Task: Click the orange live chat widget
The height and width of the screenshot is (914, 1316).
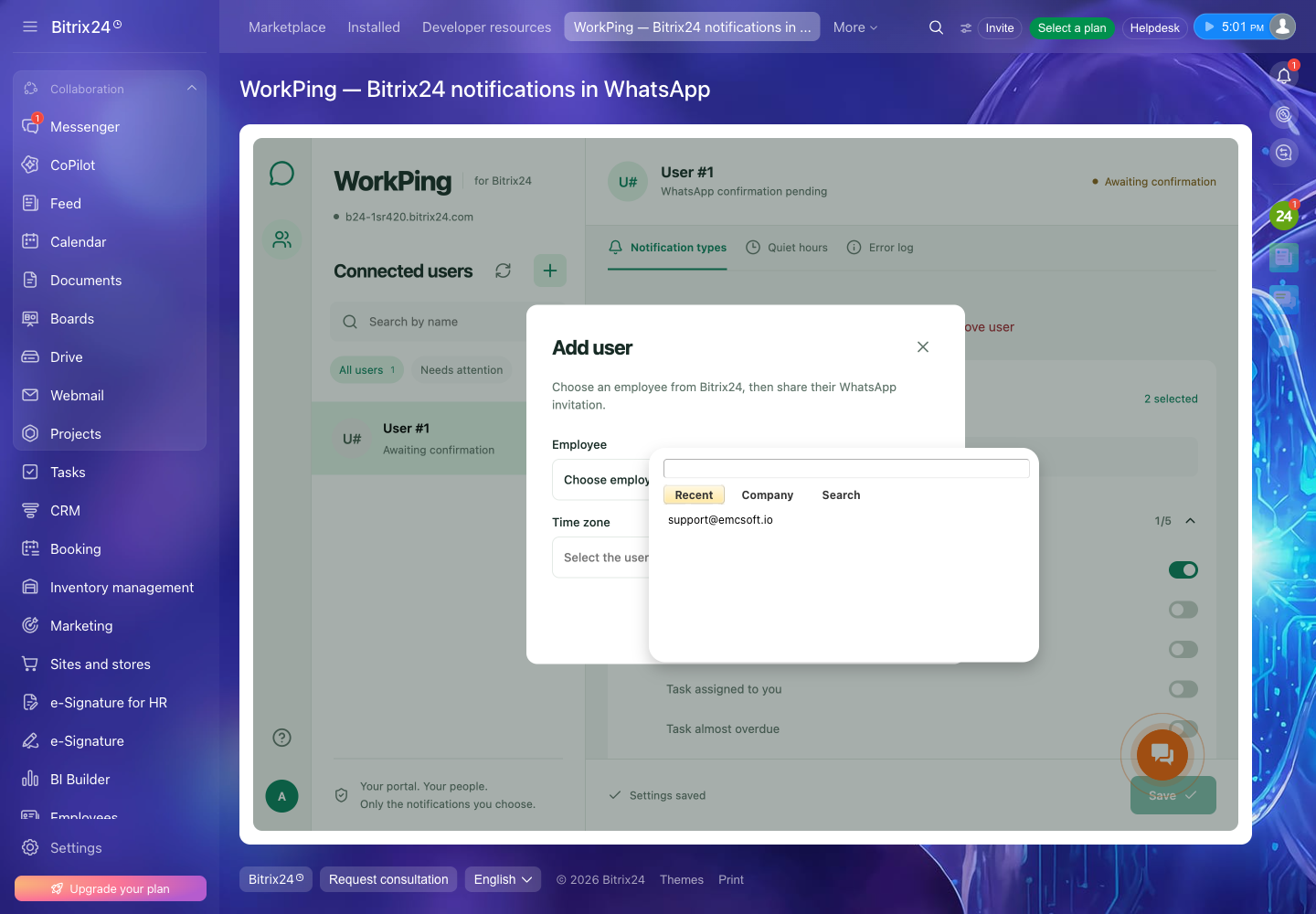Action: click(1162, 754)
